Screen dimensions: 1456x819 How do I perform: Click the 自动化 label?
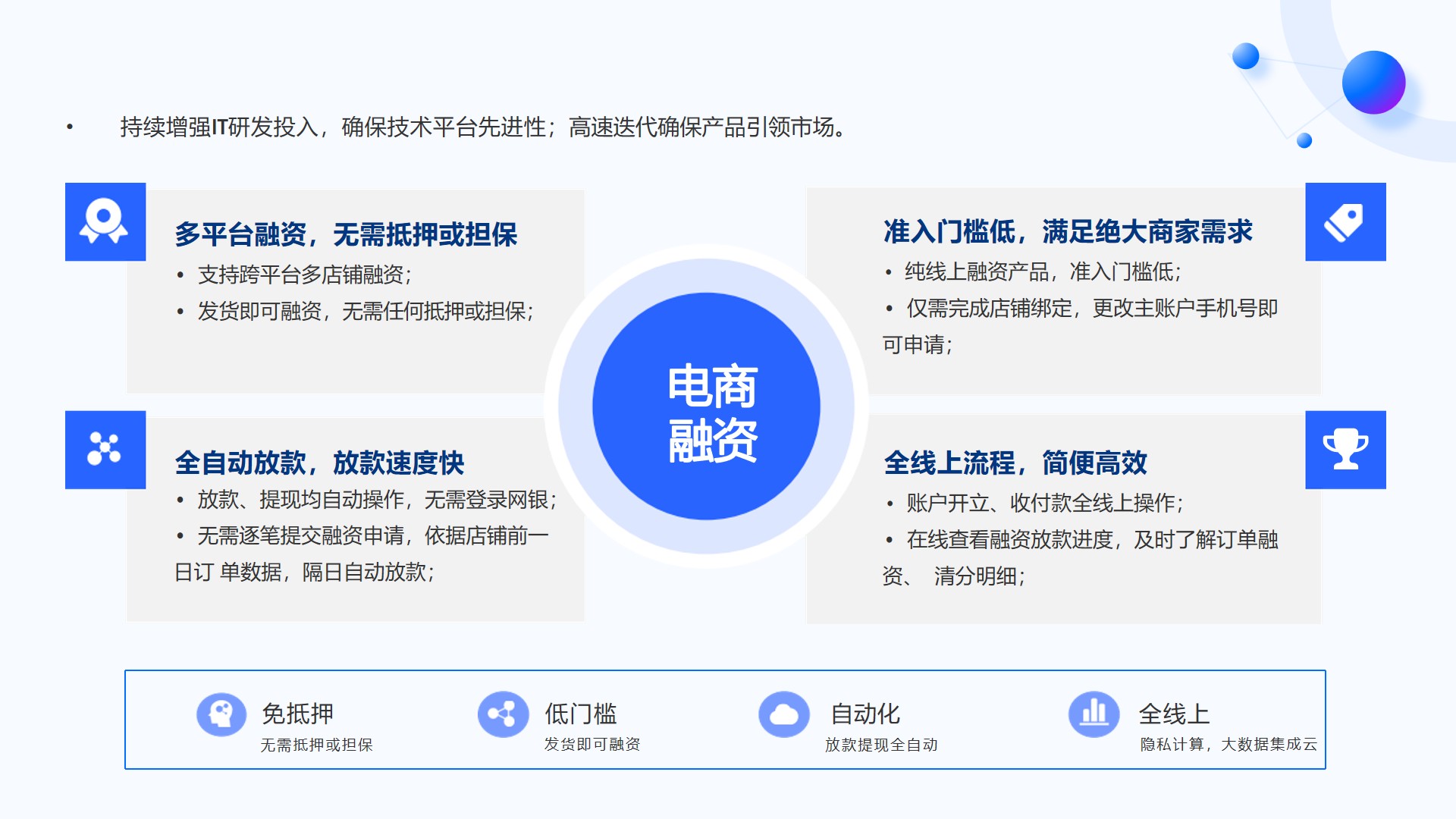[x=864, y=714]
